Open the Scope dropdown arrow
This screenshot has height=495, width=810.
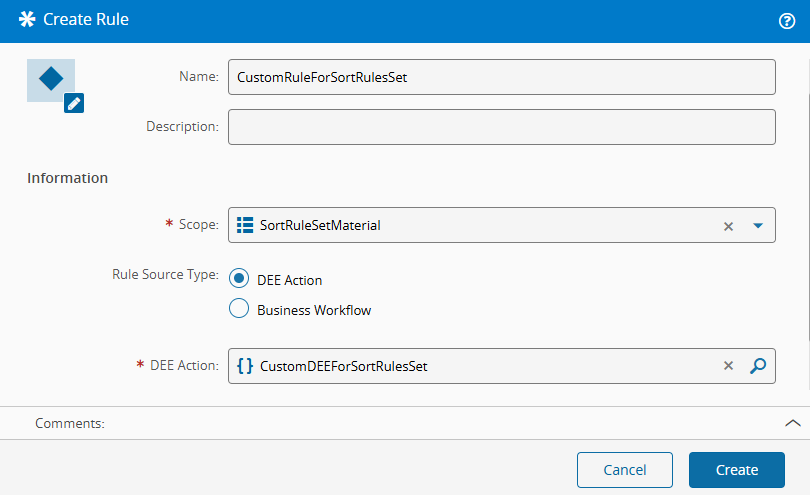pos(758,226)
